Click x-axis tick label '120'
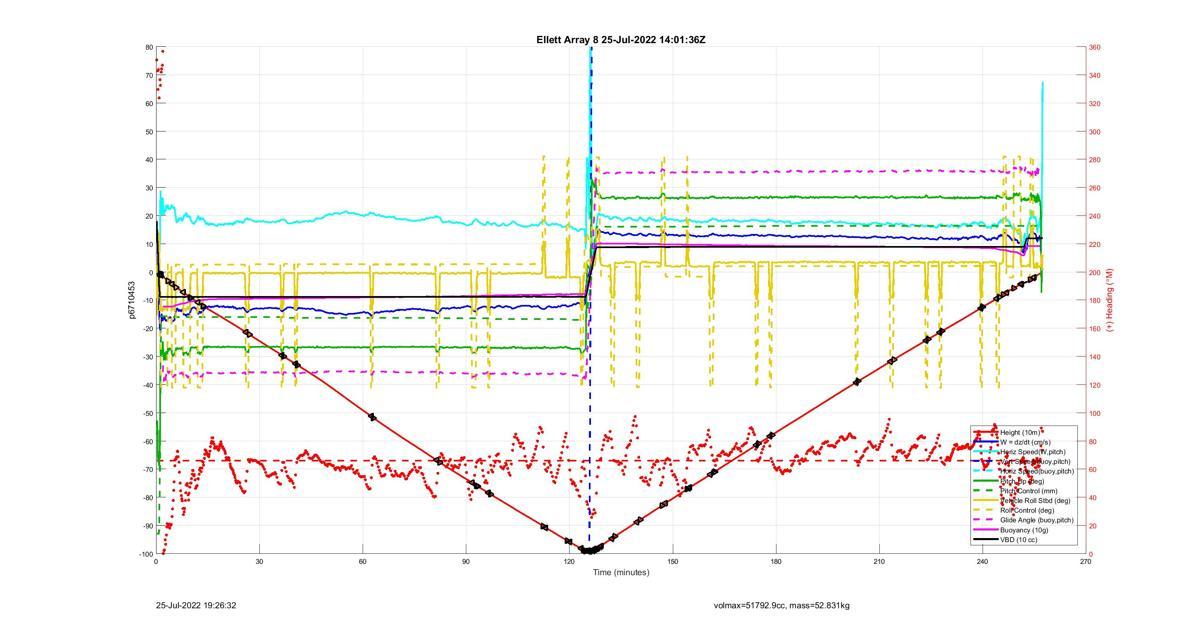 tap(569, 562)
